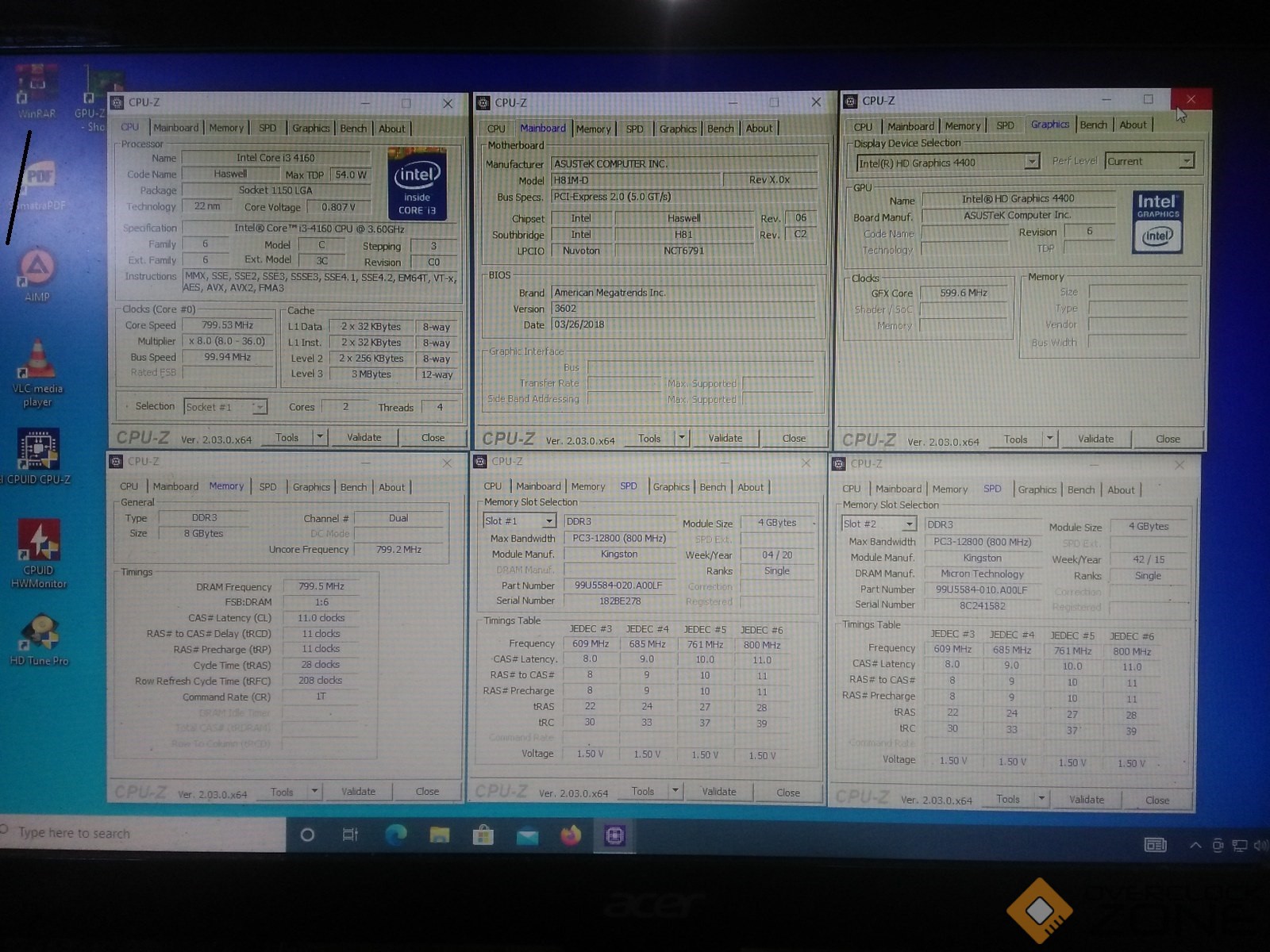This screenshot has height=952, width=1270.
Task: Click Micron Technology DRAM Manuf. value
Action: point(982,574)
